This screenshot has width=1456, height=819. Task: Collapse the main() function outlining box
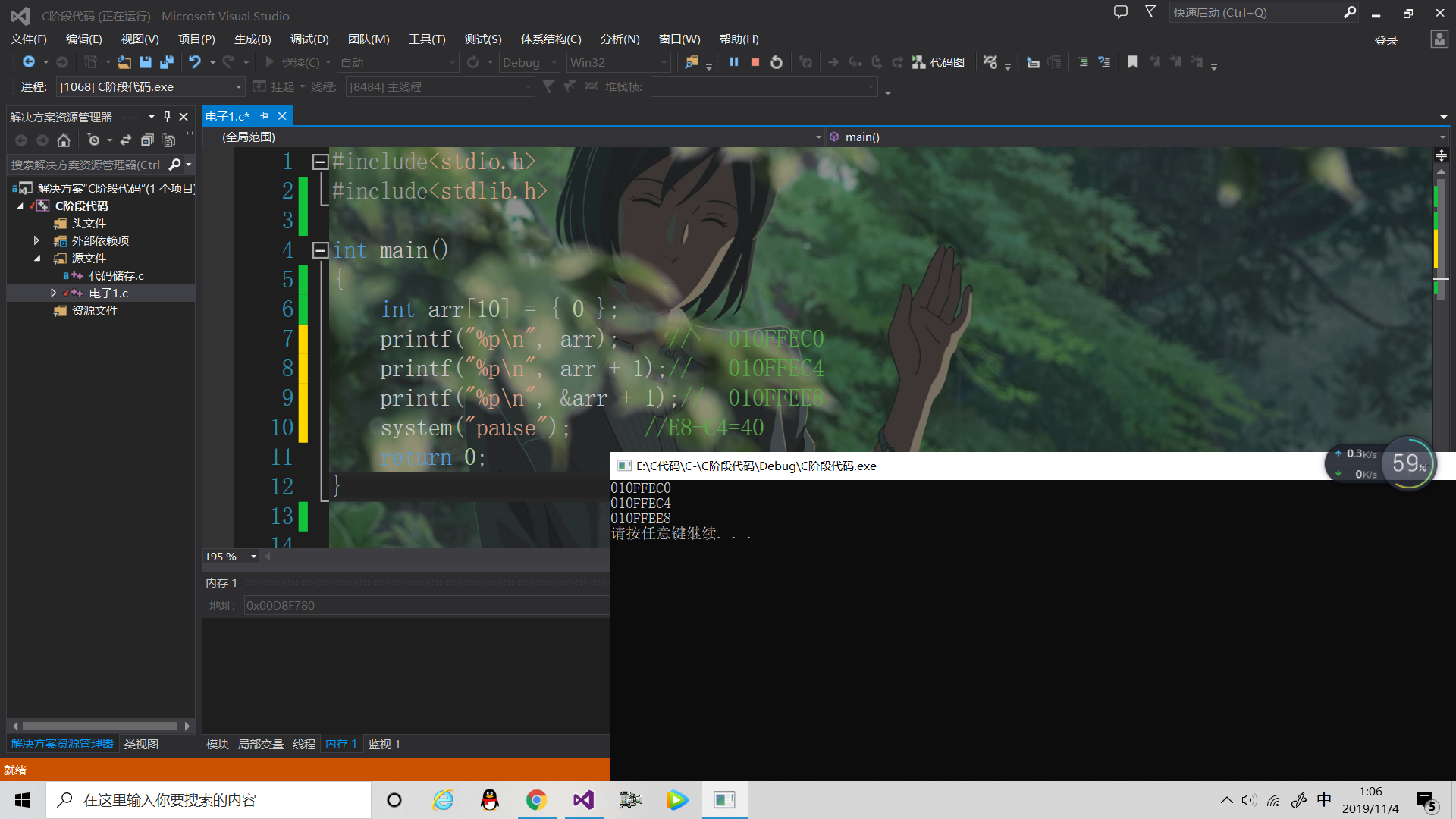(320, 250)
